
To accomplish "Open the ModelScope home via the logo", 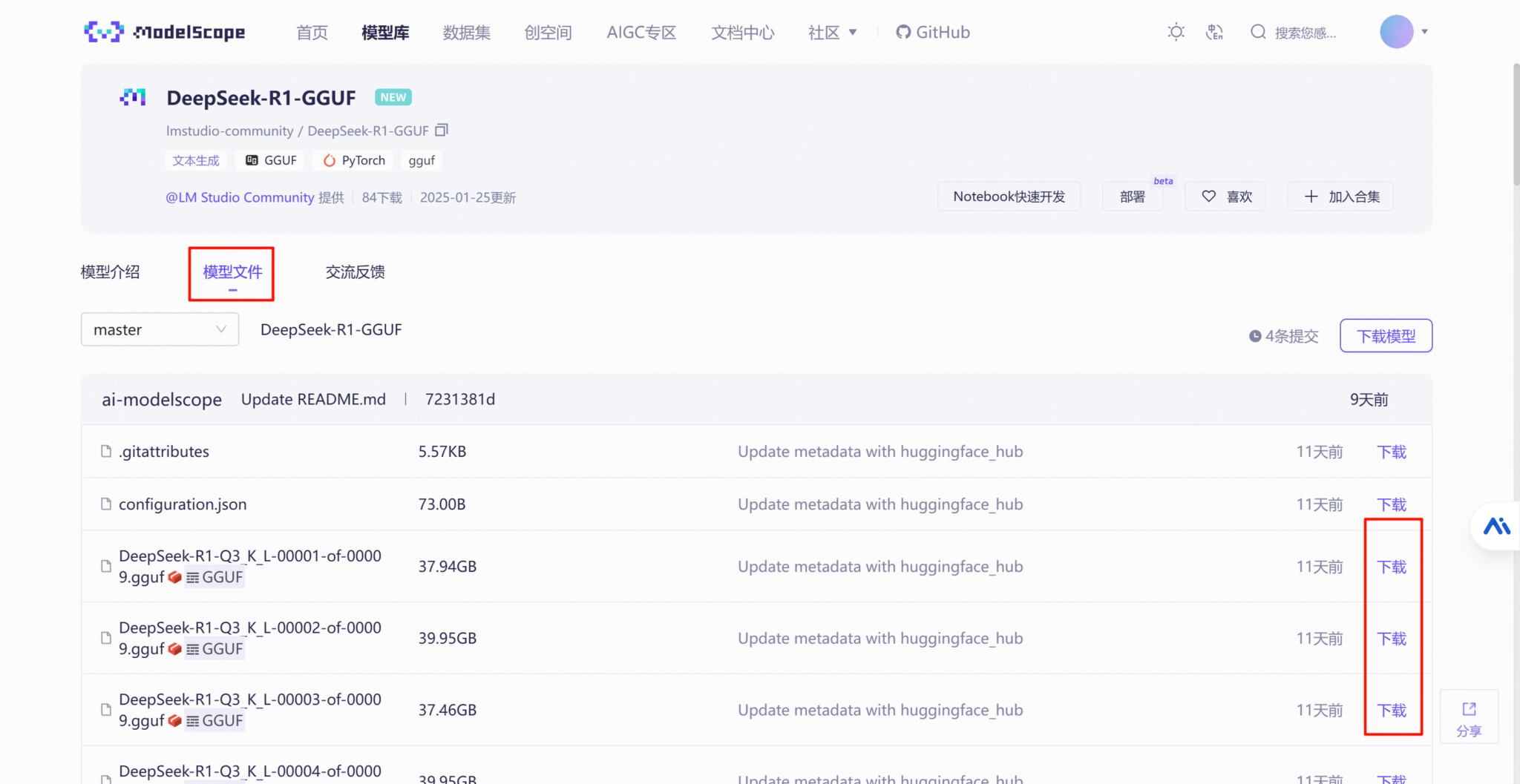I will coord(164,31).
